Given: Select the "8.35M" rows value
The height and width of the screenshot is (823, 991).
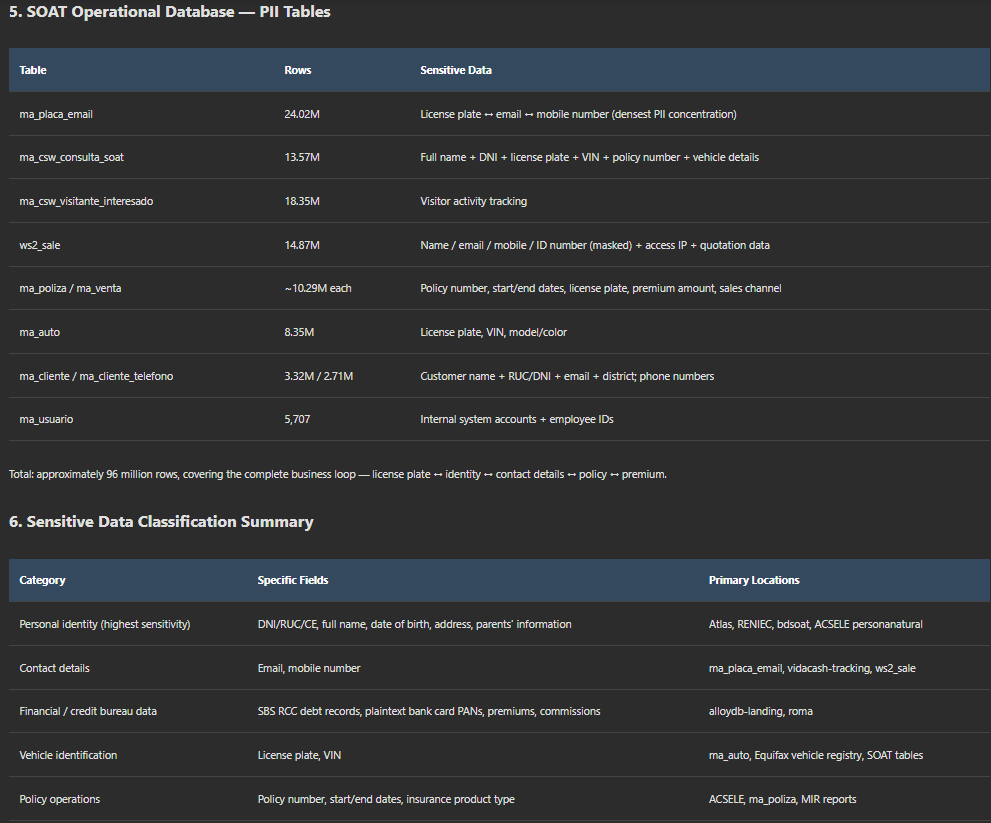Looking at the screenshot, I should coord(299,332).
